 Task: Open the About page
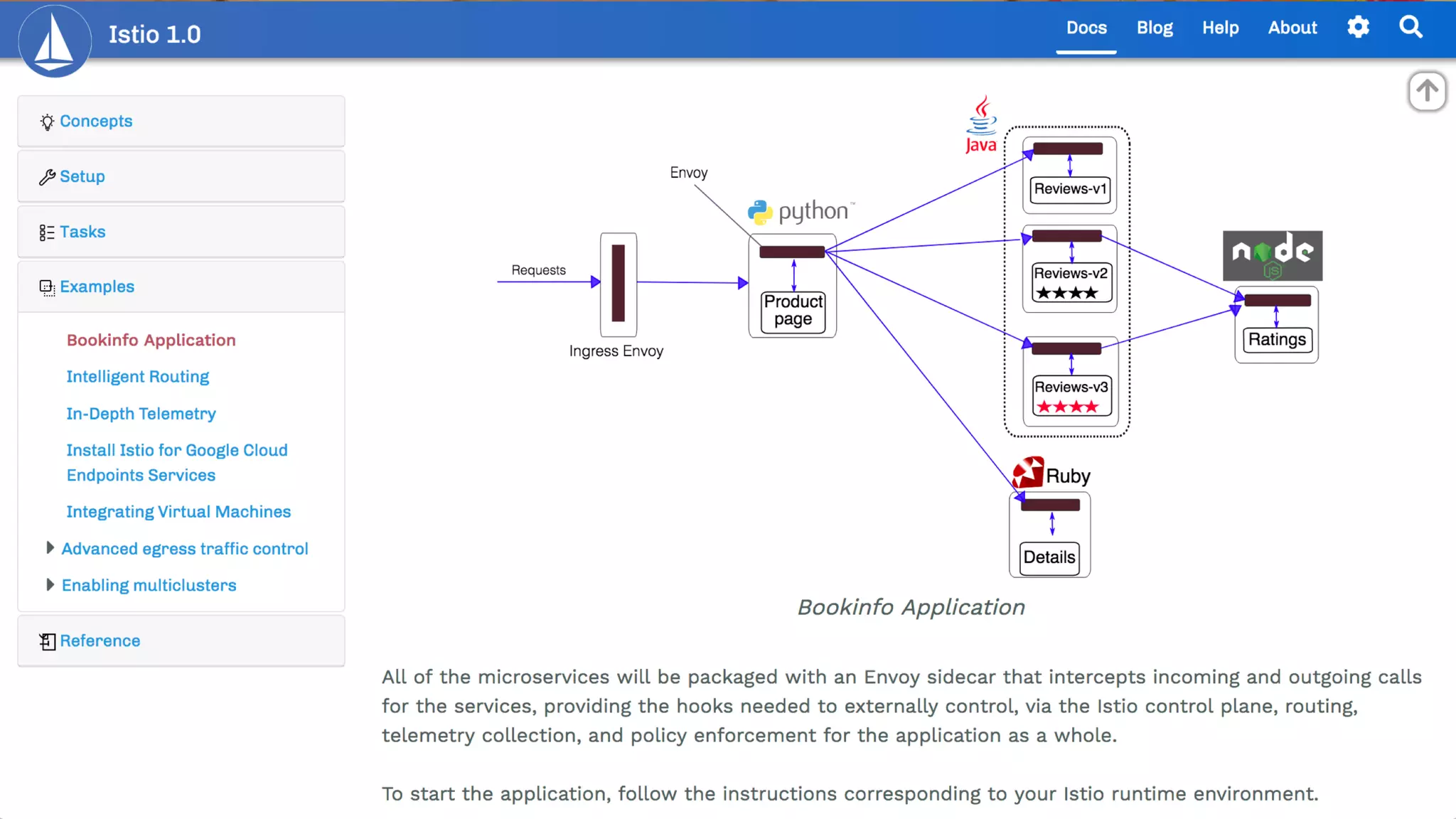[x=1292, y=28]
